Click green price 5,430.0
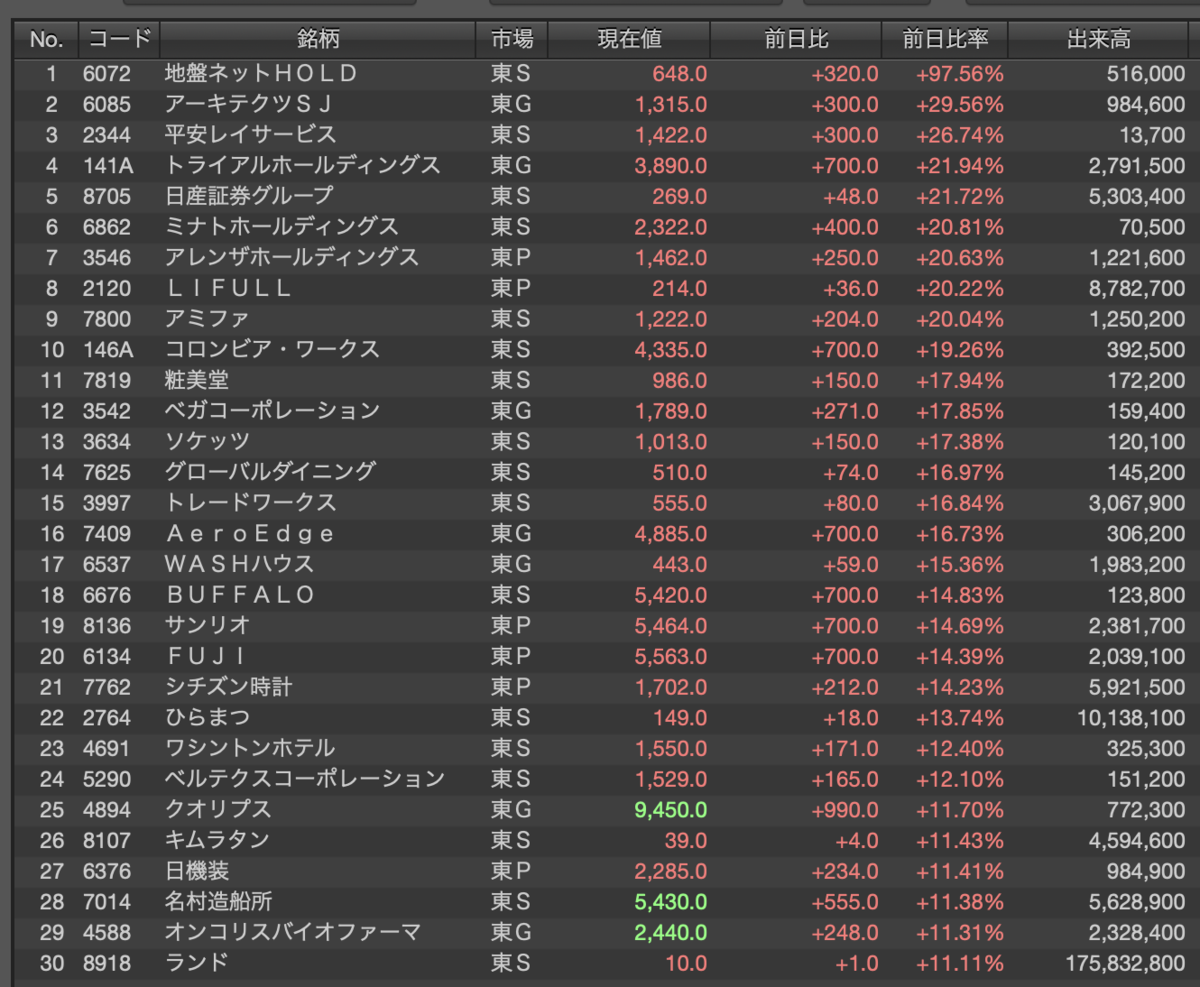 (670, 902)
